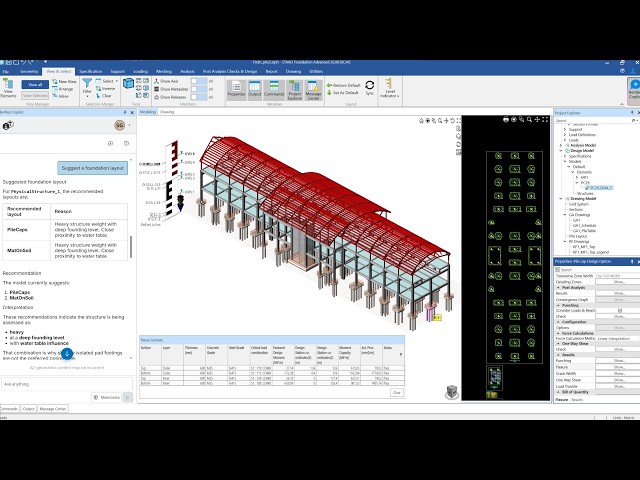Expand the Analysis Model tree node
640x480 pixels.
pos(561,145)
